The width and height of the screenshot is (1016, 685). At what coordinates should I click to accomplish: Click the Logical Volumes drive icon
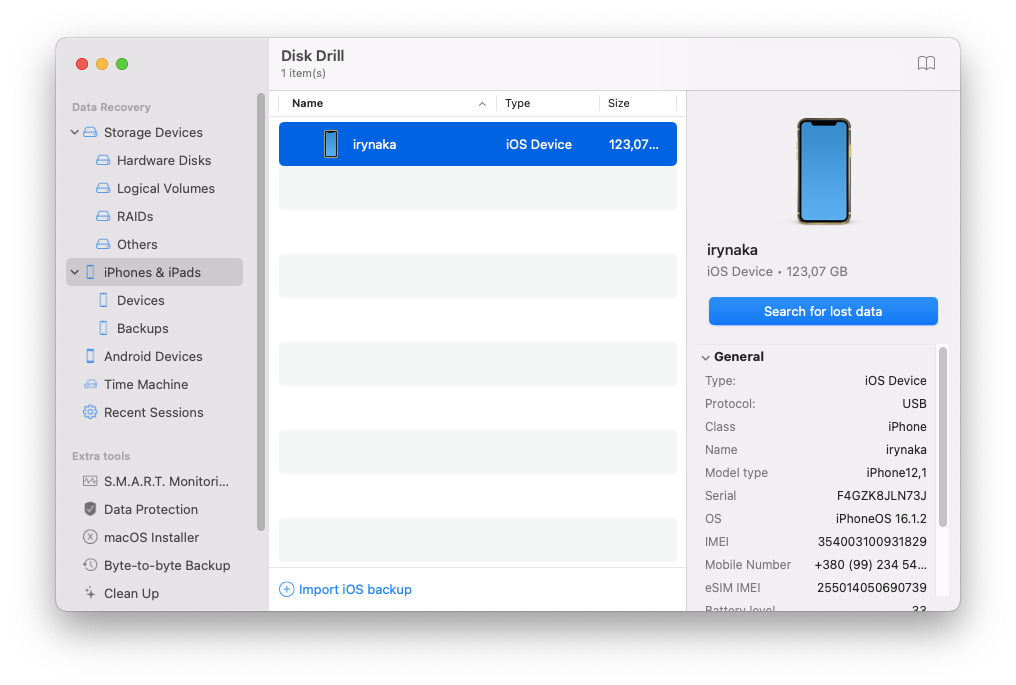pos(103,188)
